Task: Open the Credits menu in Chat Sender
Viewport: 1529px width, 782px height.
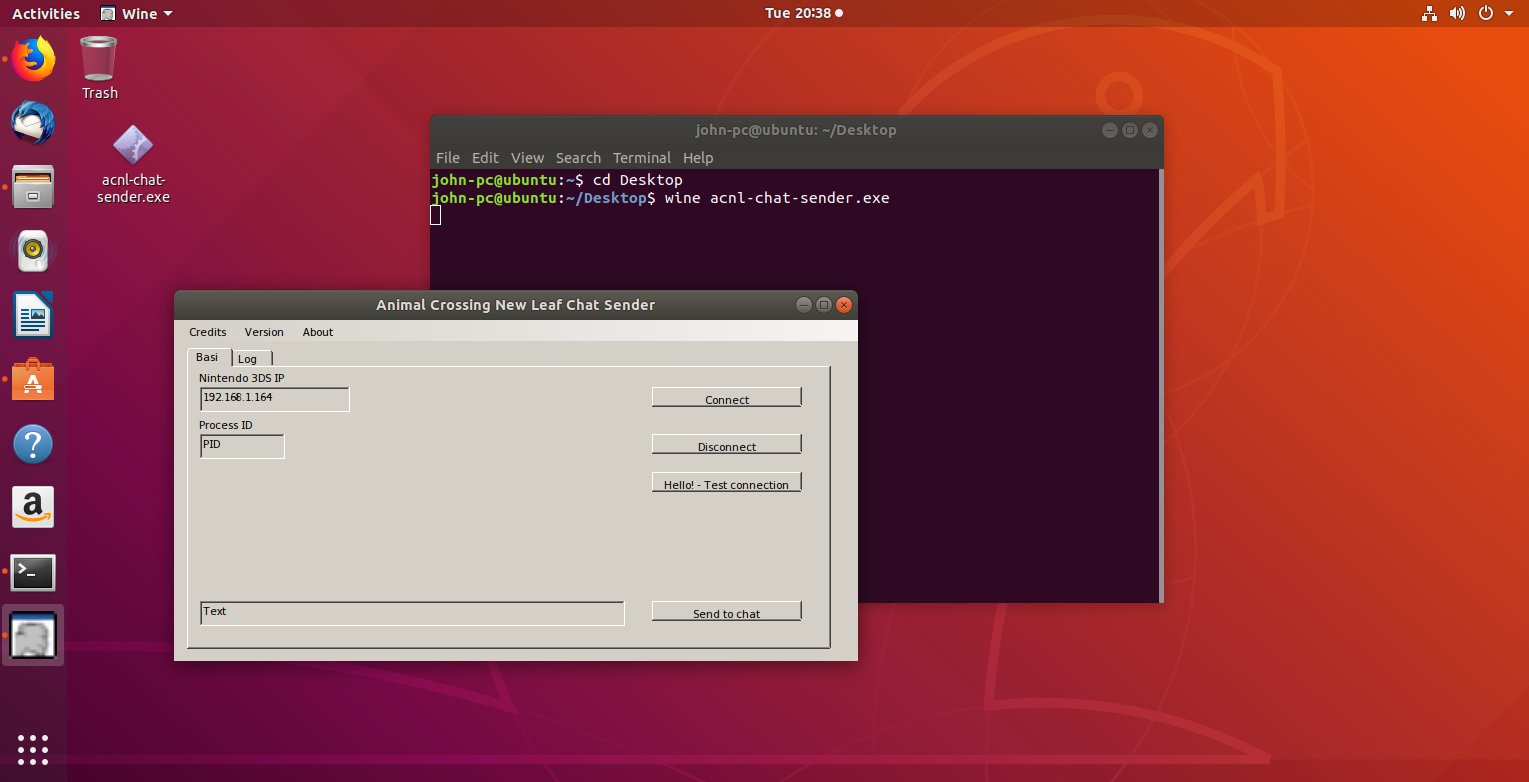Action: [208, 332]
